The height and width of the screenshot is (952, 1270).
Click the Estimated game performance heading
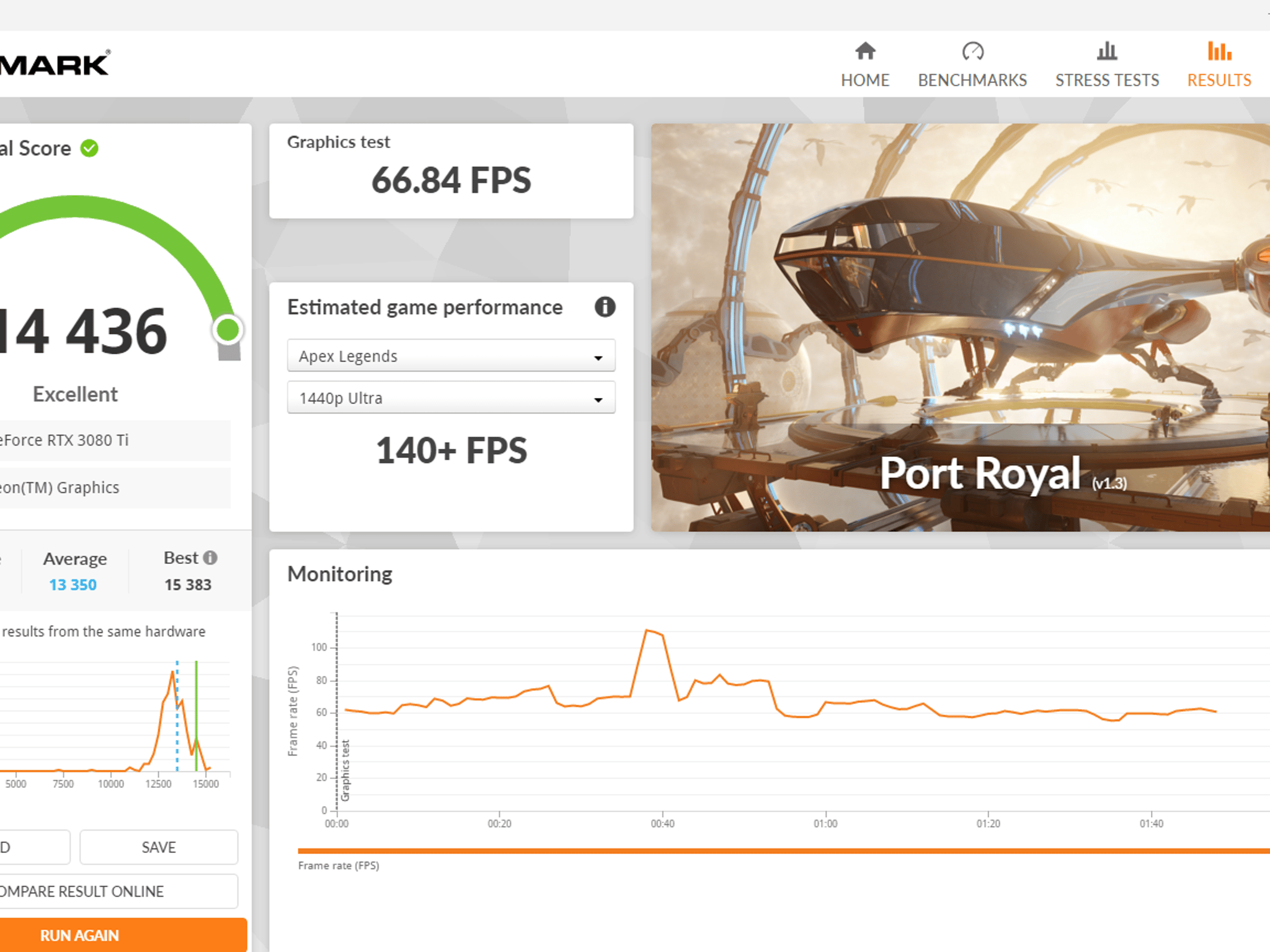point(425,307)
